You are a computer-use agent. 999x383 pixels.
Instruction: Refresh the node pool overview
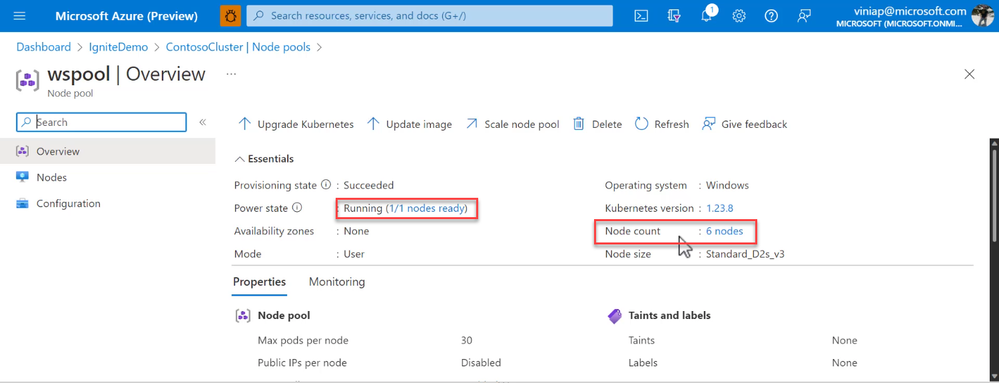(x=662, y=124)
